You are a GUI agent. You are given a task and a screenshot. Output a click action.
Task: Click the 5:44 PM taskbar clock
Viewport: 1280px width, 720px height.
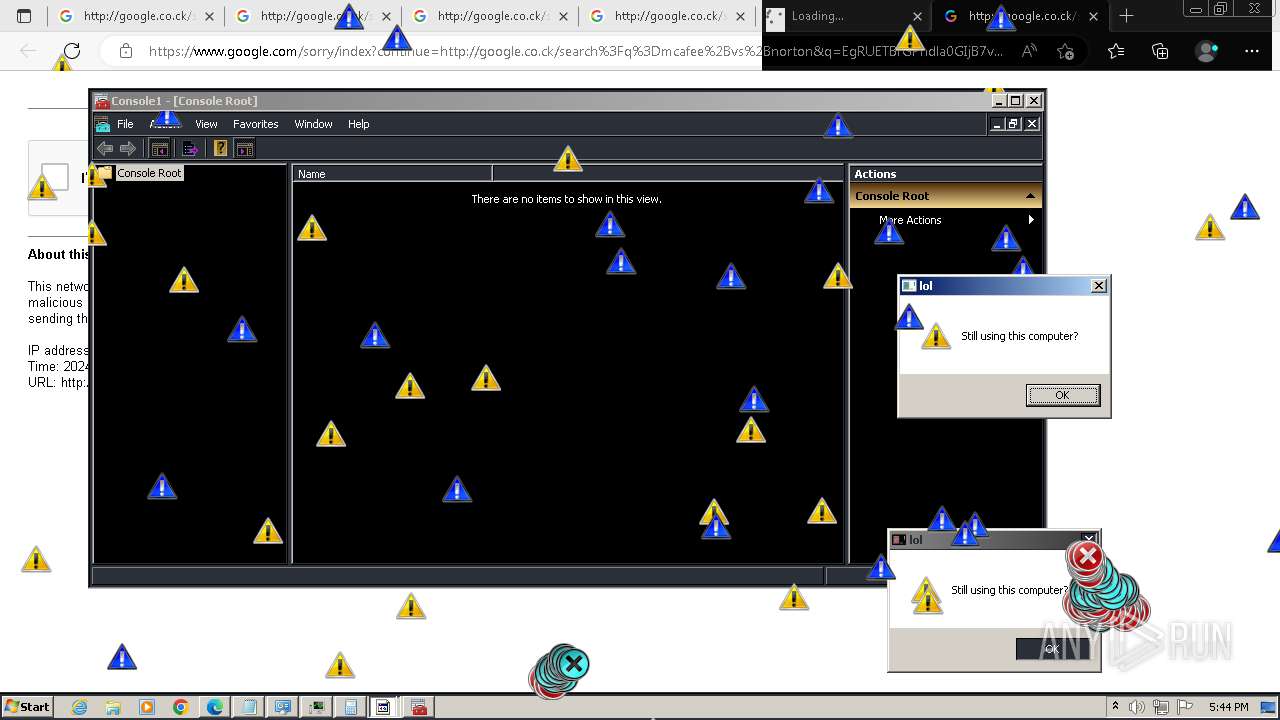pyautogui.click(x=1228, y=707)
